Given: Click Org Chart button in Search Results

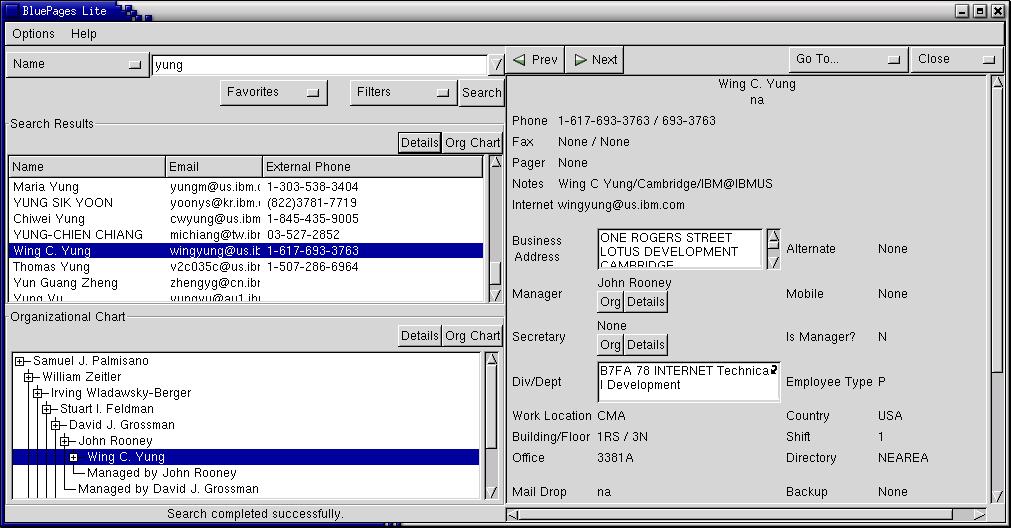Looking at the screenshot, I should (x=473, y=142).
